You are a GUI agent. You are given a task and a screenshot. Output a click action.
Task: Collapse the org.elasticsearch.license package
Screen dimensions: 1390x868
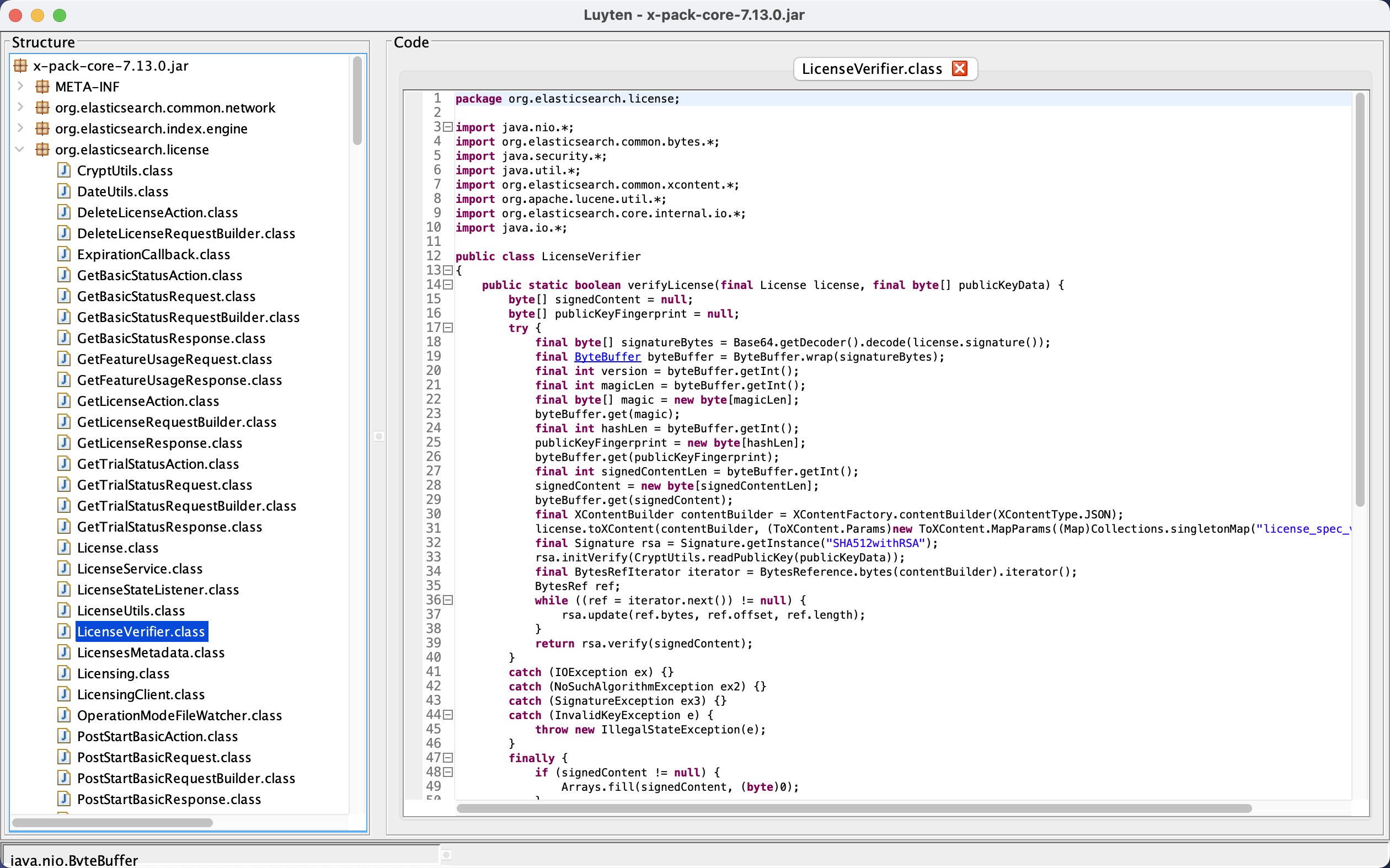click(x=20, y=149)
